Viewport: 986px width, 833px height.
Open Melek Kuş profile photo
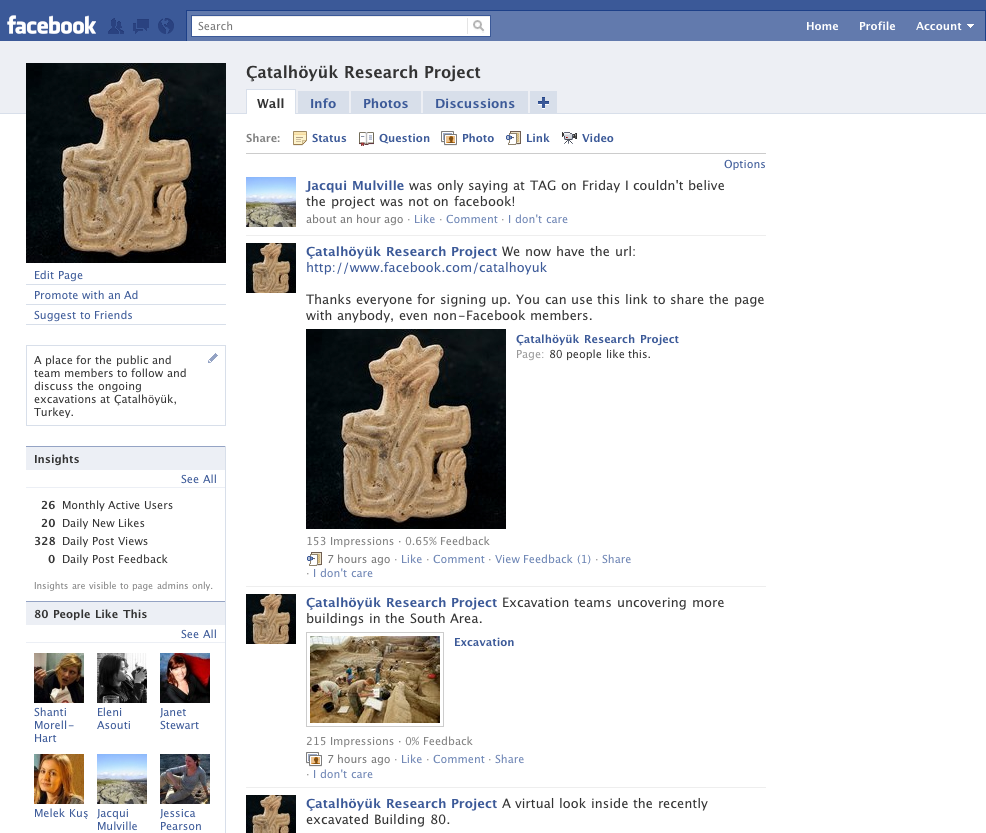pos(59,779)
